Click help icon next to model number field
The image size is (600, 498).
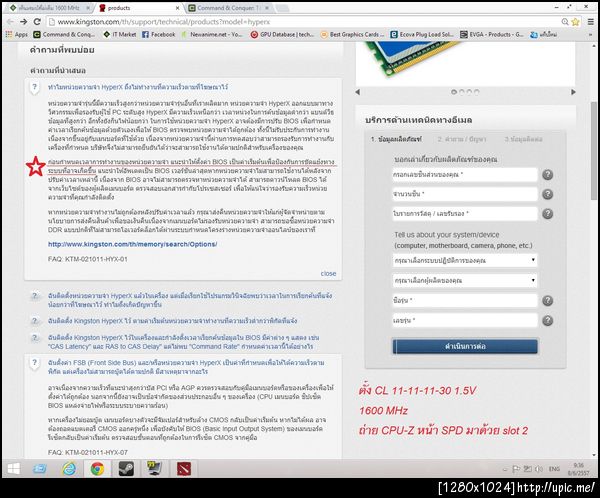click(548, 320)
